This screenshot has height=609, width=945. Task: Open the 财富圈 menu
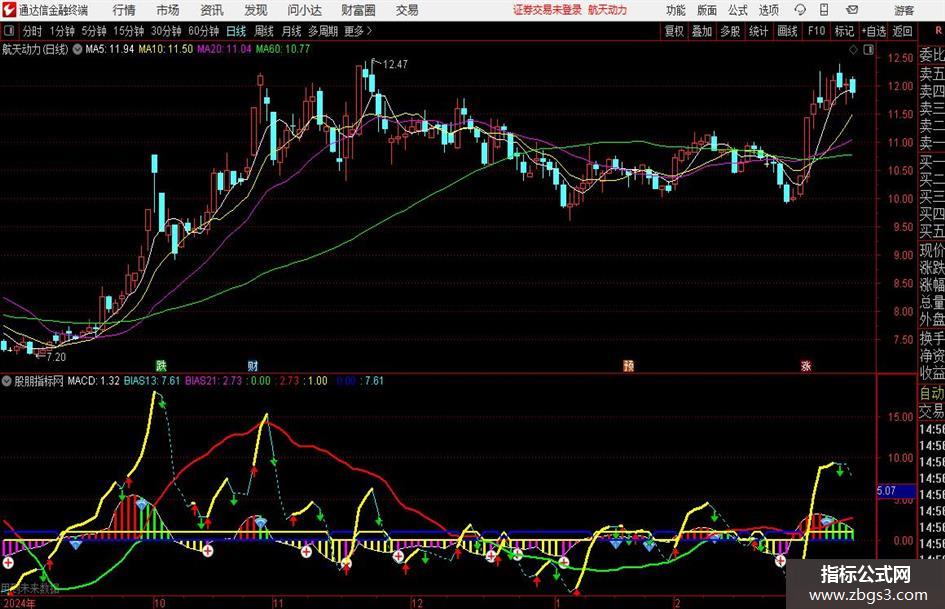(x=358, y=10)
